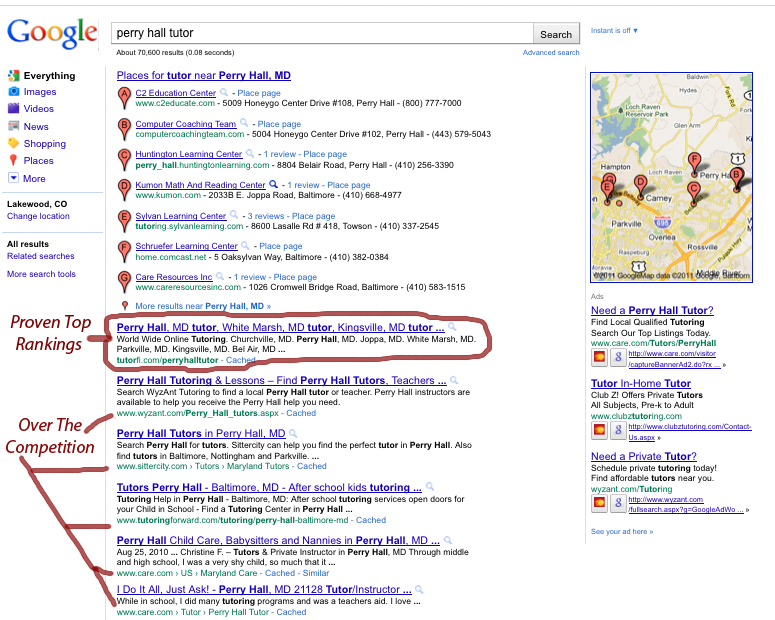This screenshot has width=775, height=620.
Task: Click the magnifier icon next to Kumon Math
Action: pos(274,185)
